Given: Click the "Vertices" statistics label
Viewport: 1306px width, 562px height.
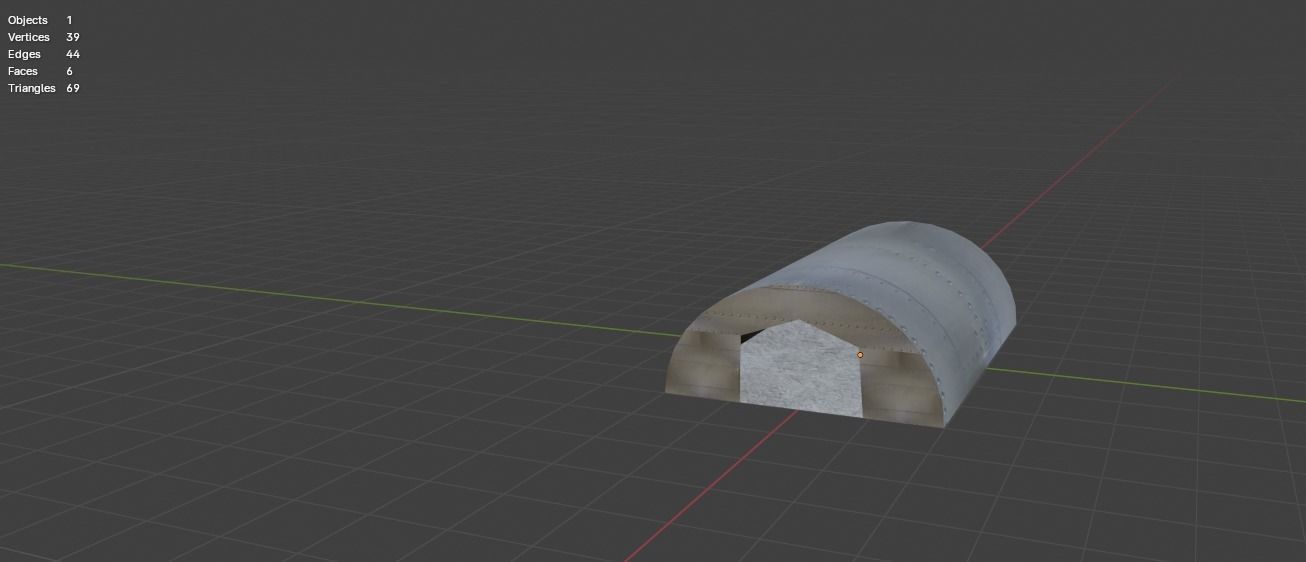Looking at the screenshot, I should [x=29, y=37].
